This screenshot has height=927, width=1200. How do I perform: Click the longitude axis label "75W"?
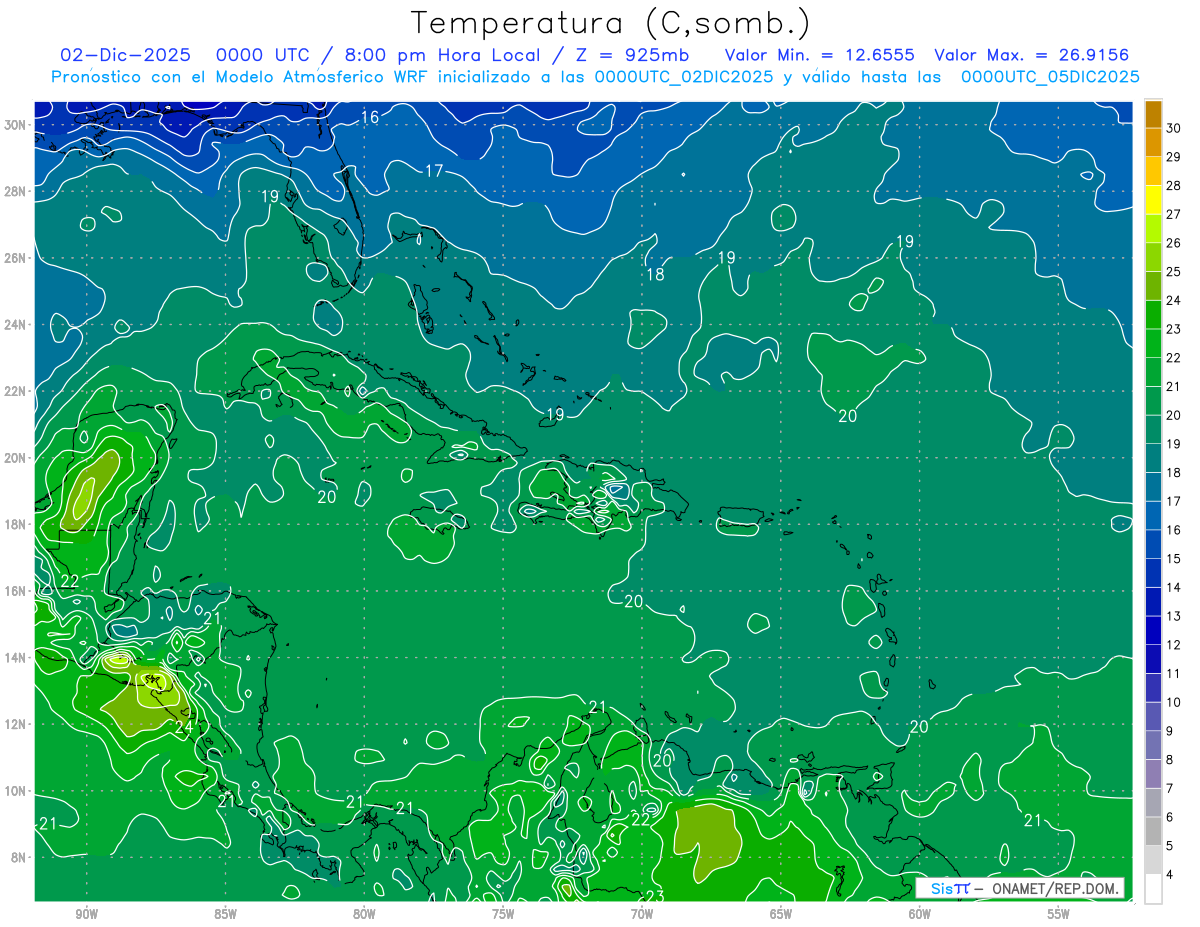point(503,914)
